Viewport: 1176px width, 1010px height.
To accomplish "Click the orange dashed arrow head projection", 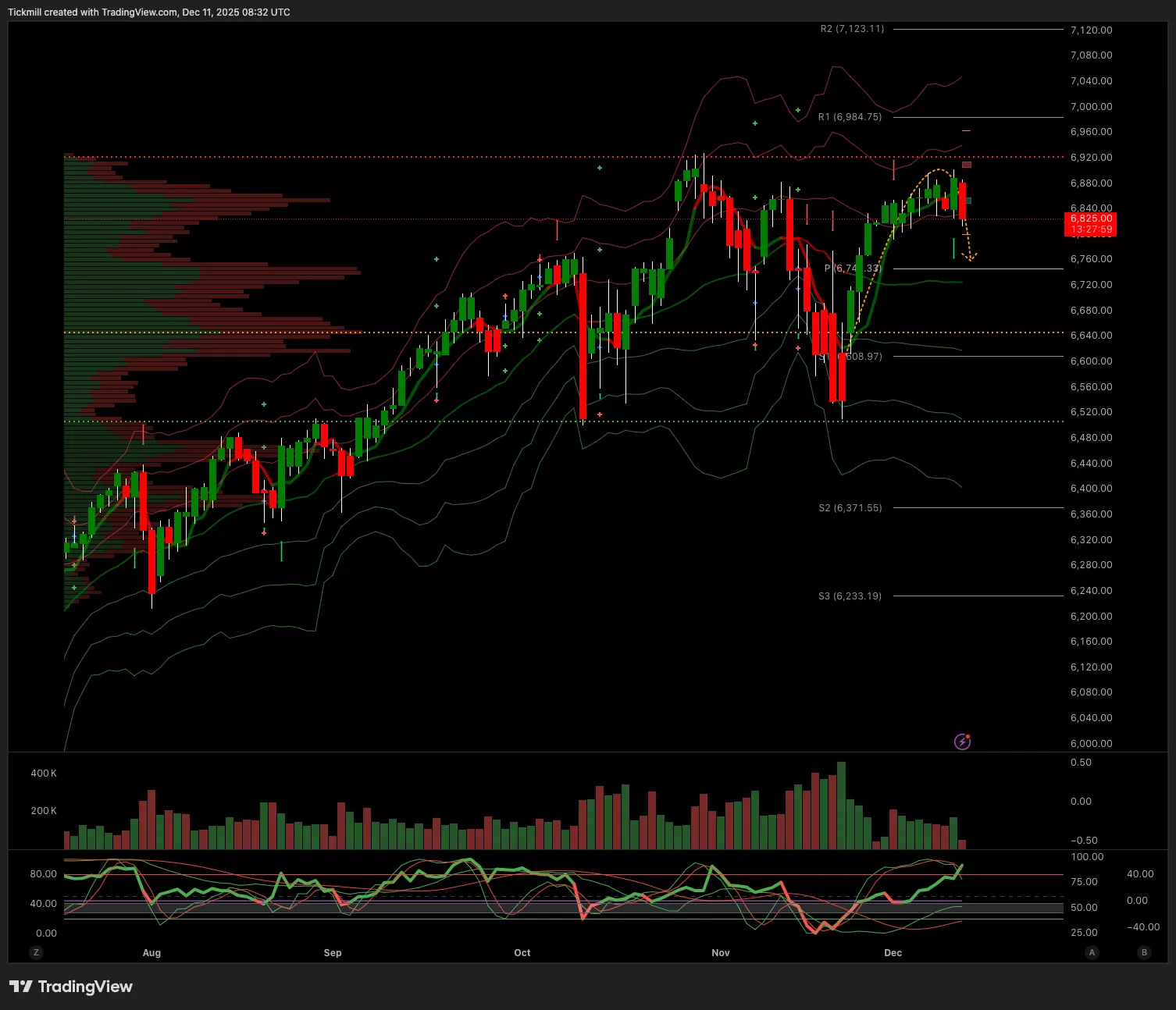I will pos(971,257).
